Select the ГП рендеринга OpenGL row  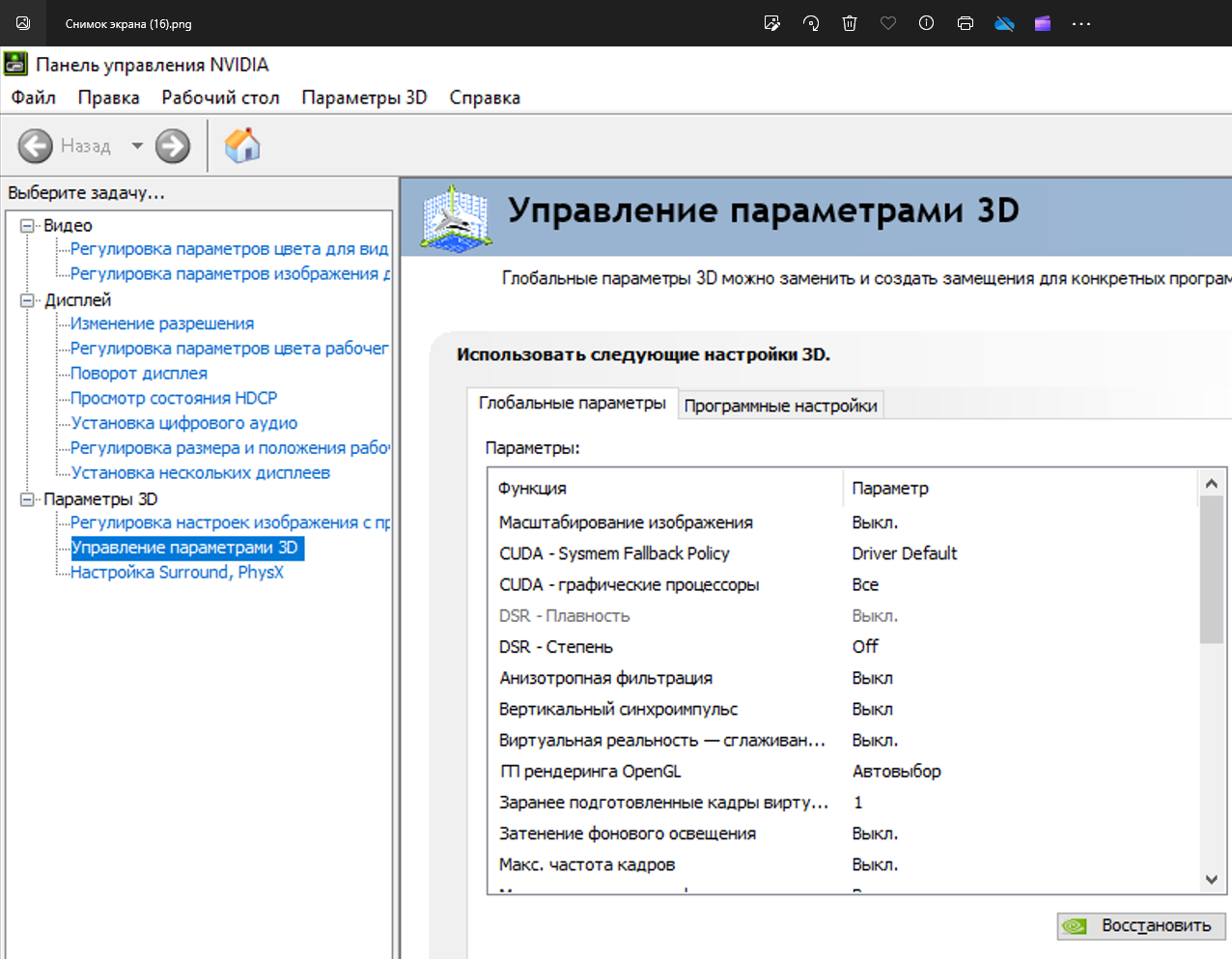[x=844, y=772]
